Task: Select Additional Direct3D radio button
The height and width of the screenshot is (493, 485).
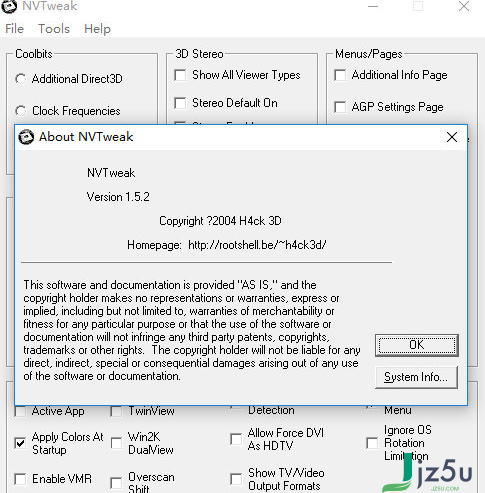Action: [x=21, y=79]
